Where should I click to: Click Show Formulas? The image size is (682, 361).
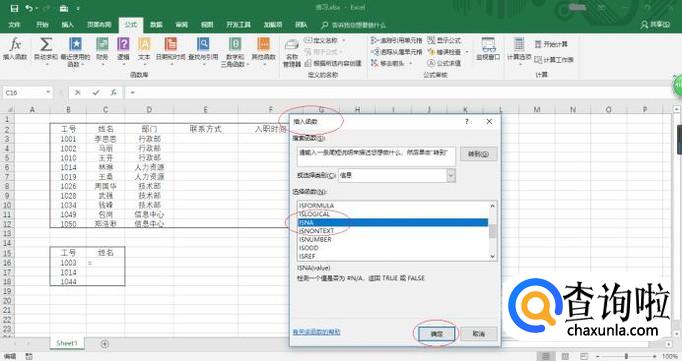pos(444,40)
